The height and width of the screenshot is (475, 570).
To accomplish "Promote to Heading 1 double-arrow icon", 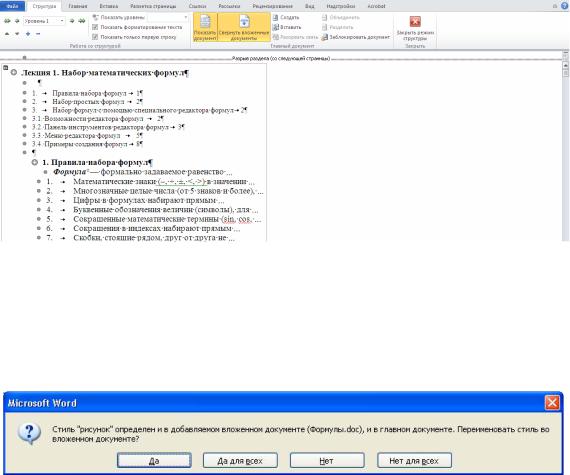I will coord(7,21).
